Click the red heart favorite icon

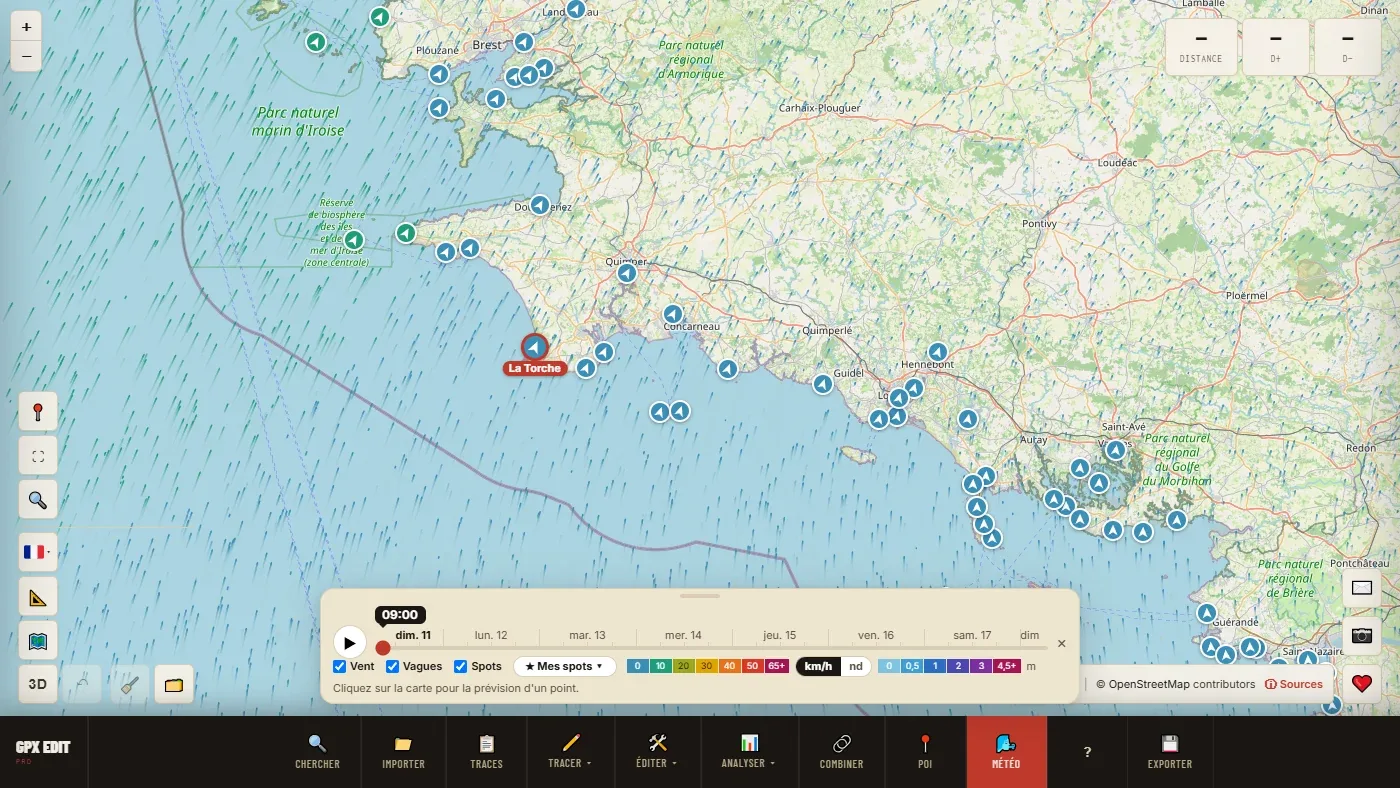[1361, 684]
